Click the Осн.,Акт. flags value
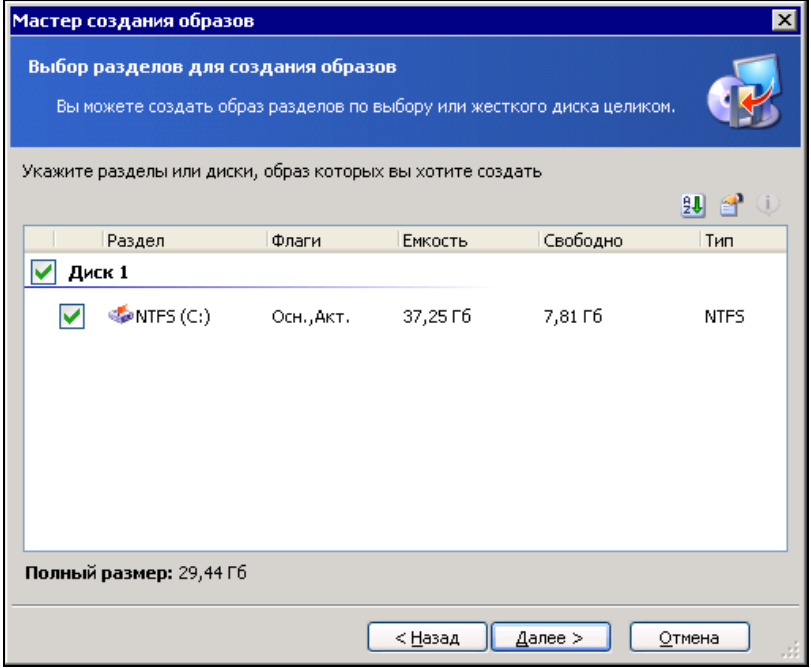Screen dimensions: 811x668 311,316
